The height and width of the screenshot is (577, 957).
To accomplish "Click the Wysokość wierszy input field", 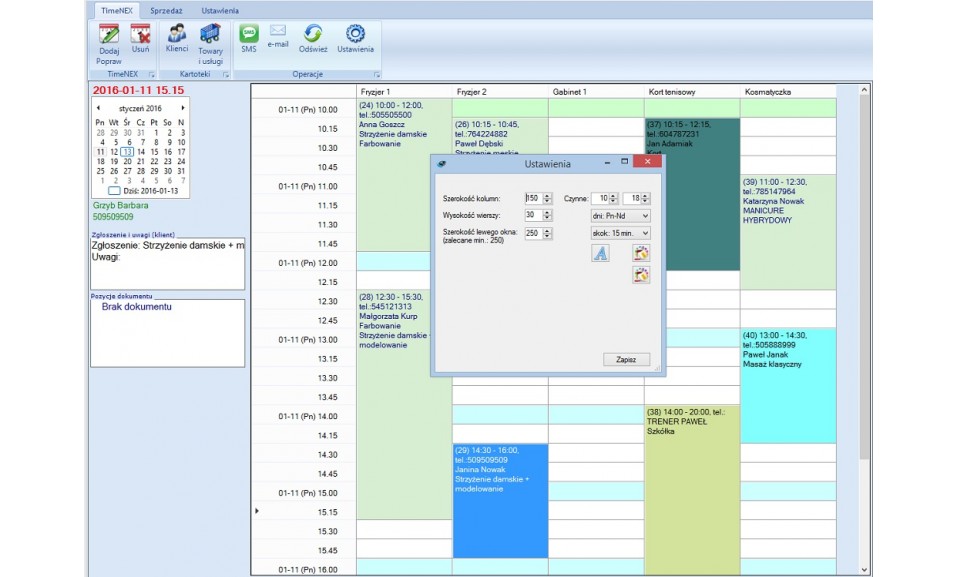I will coord(532,215).
